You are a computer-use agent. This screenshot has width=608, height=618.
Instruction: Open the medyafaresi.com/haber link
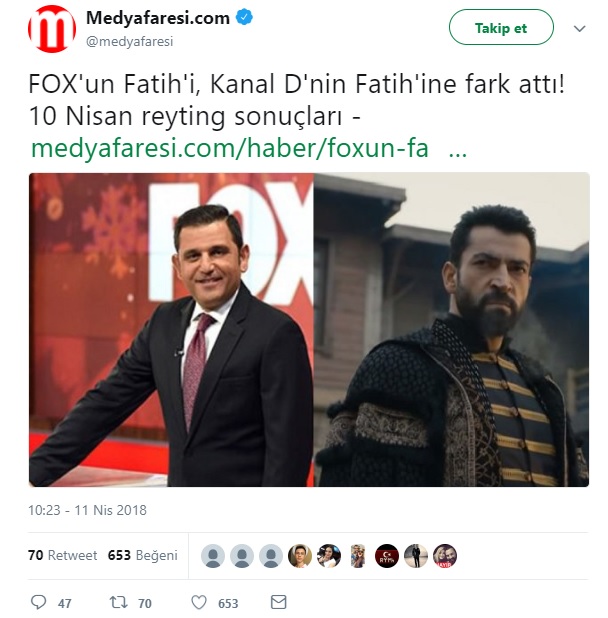coord(229,149)
